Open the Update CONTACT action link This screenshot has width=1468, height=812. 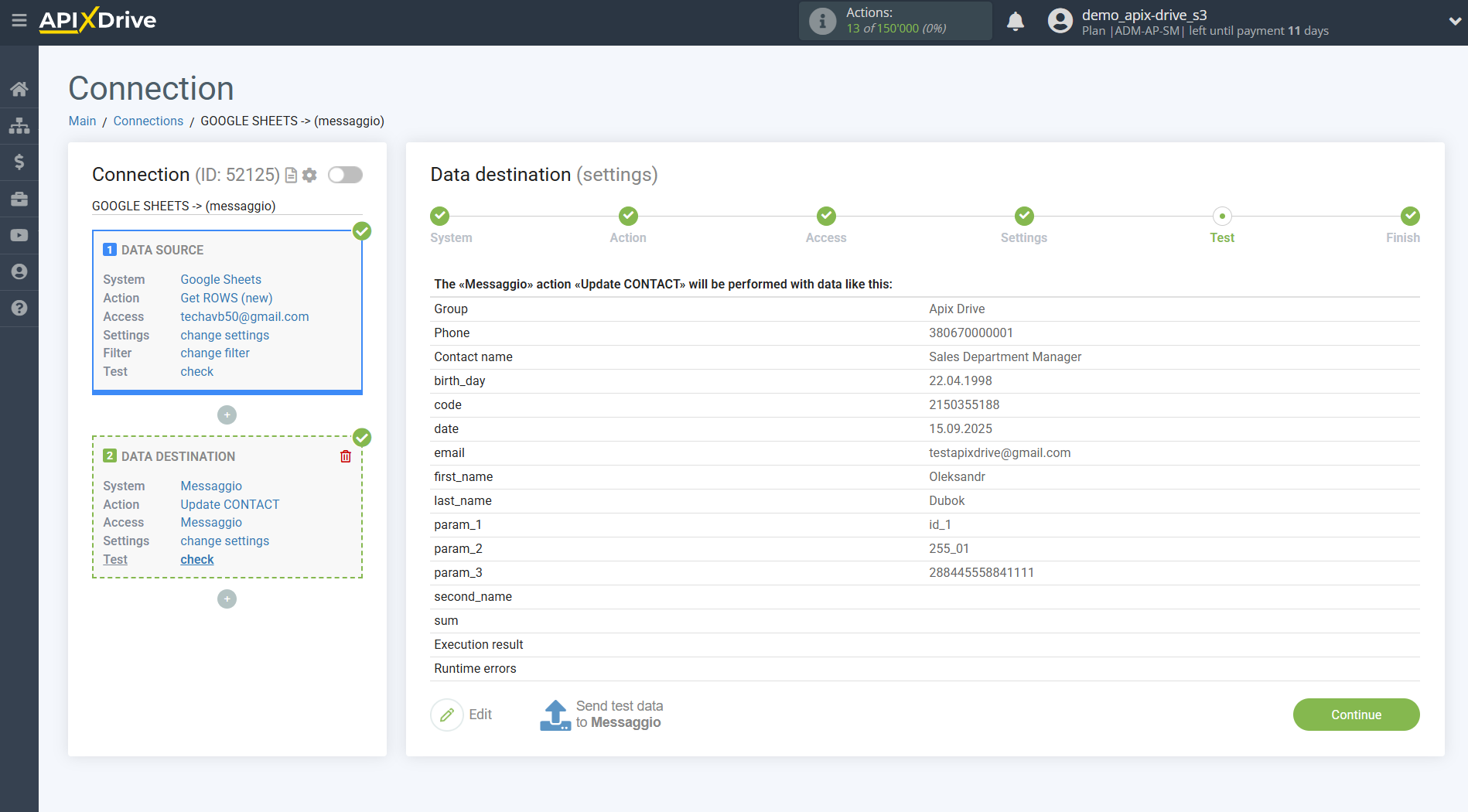(x=230, y=504)
